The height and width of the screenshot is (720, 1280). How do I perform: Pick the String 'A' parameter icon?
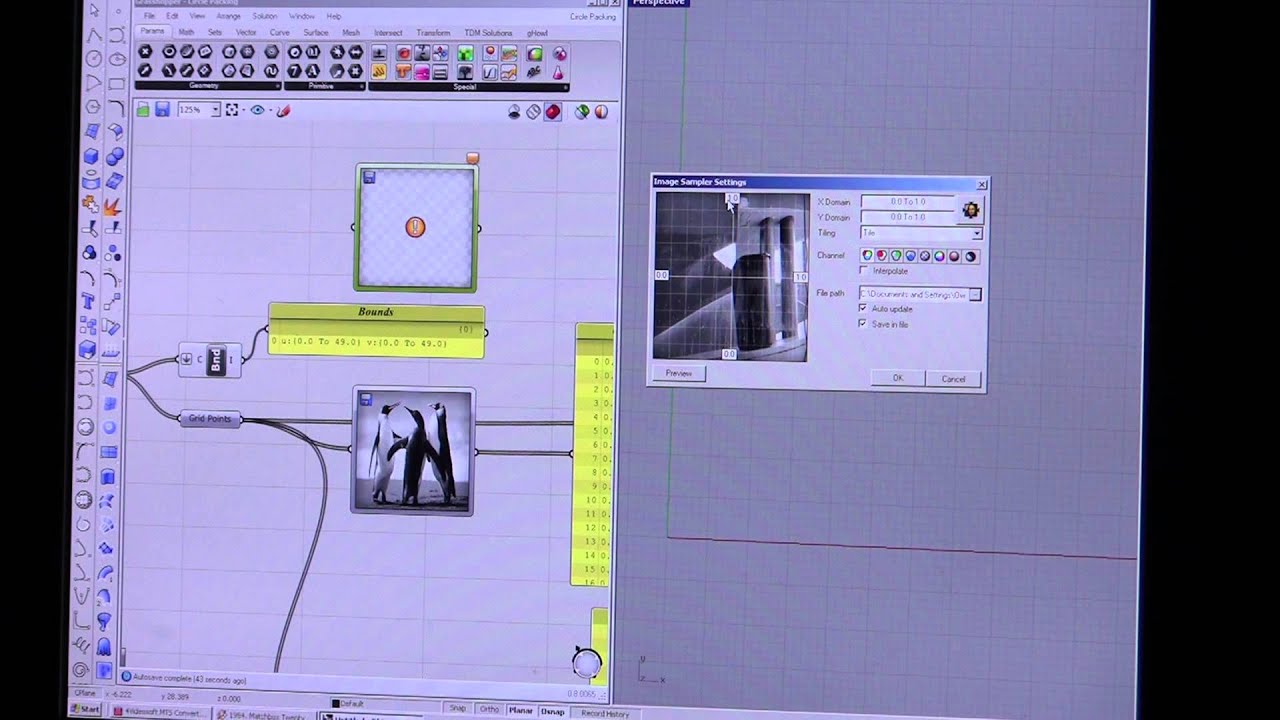pos(313,71)
